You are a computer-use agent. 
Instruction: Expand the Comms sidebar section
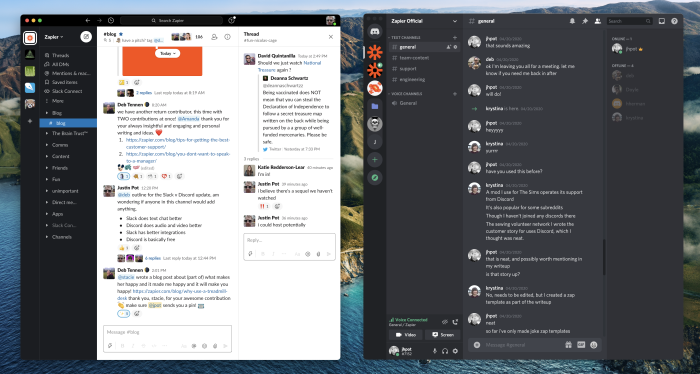[x=47, y=145]
